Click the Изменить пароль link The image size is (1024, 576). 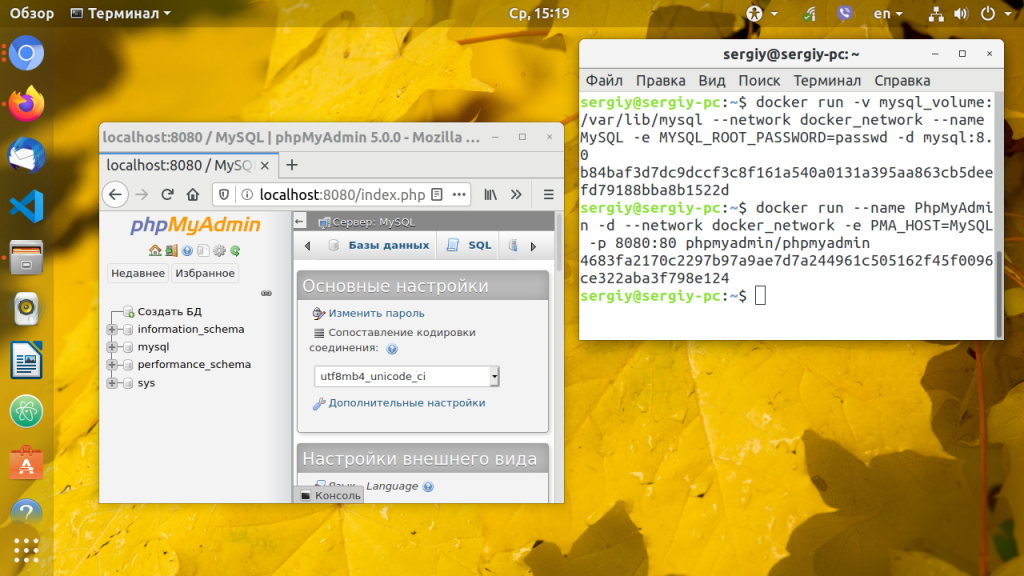376,313
